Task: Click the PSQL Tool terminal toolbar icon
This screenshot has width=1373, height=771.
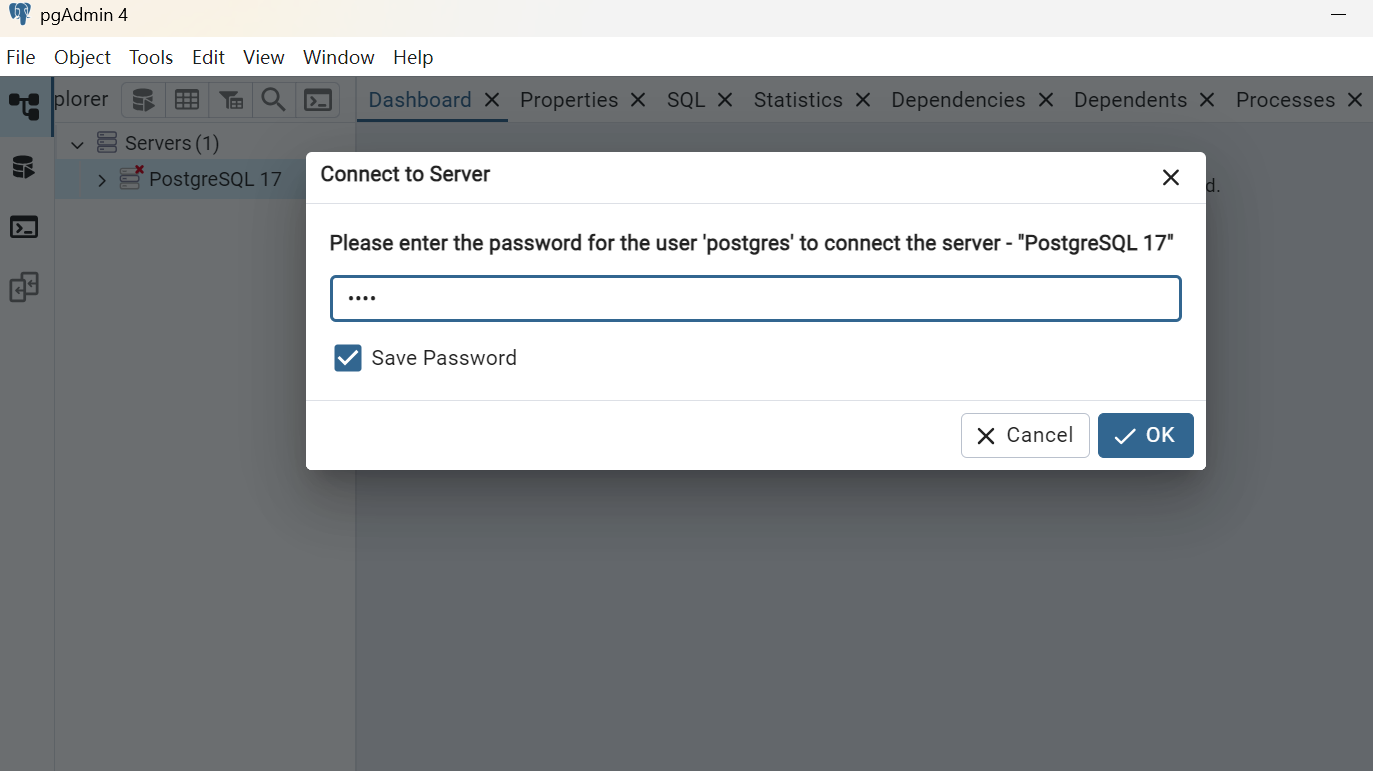Action: (x=318, y=100)
